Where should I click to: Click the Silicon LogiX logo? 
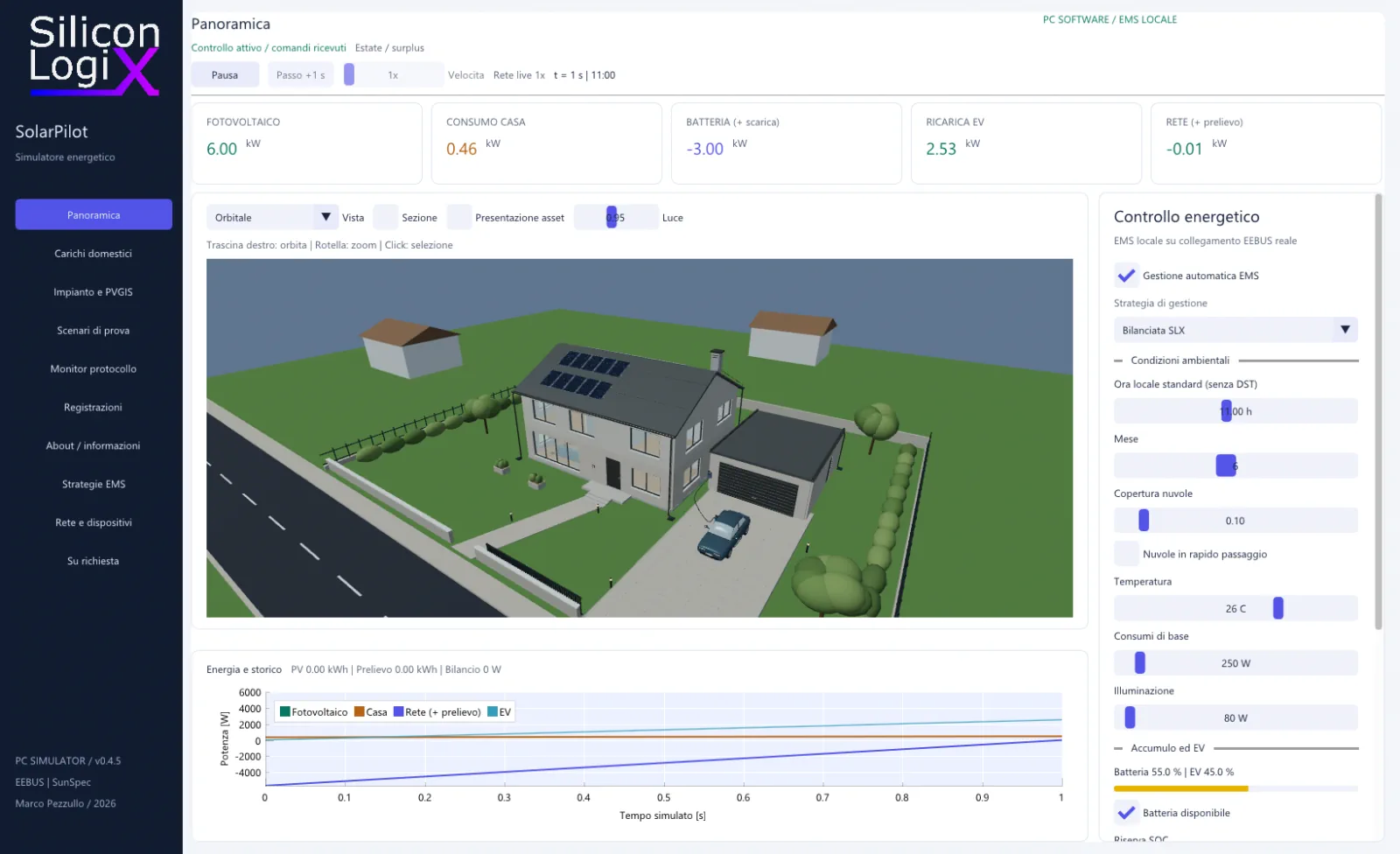(x=94, y=56)
